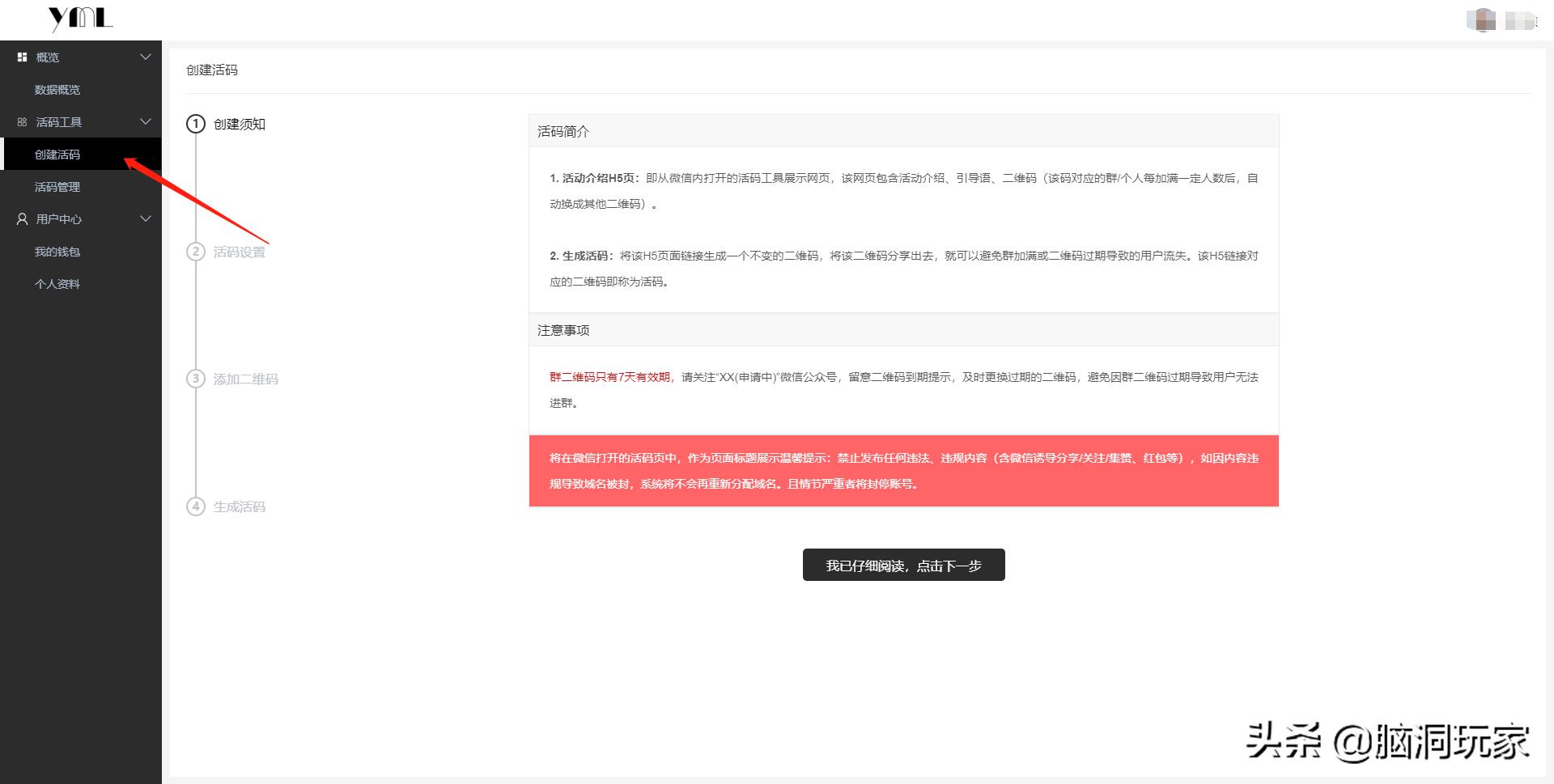Click step 2 活码设置 indicator
Viewport: 1554px width, 784px height.
195,252
